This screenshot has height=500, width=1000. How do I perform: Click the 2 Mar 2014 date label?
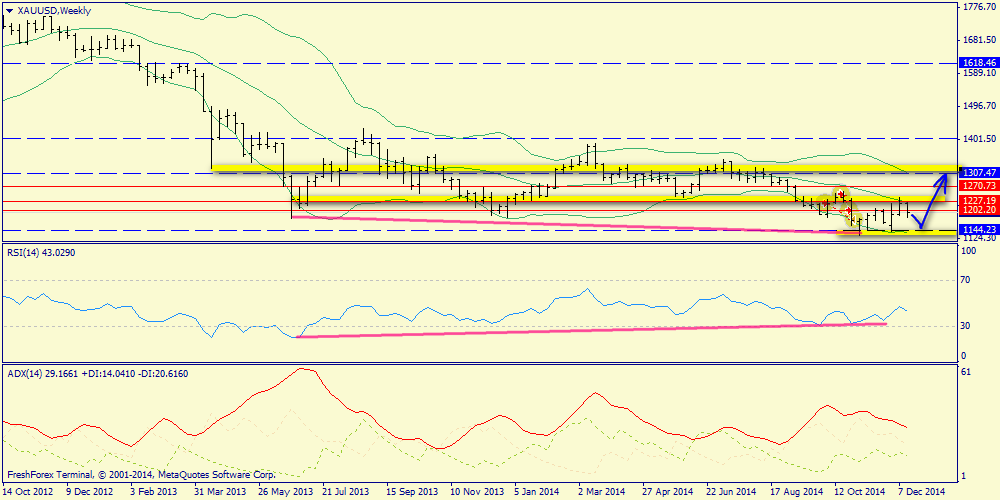pyautogui.click(x=600, y=492)
